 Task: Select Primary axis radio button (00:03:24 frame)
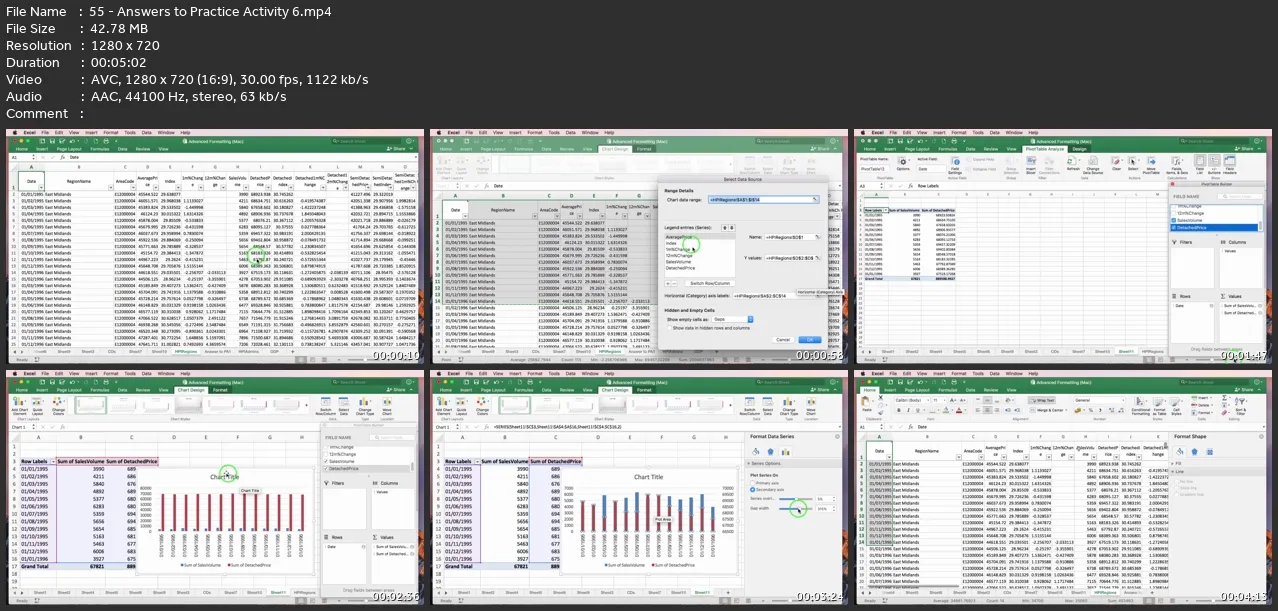click(x=752, y=483)
